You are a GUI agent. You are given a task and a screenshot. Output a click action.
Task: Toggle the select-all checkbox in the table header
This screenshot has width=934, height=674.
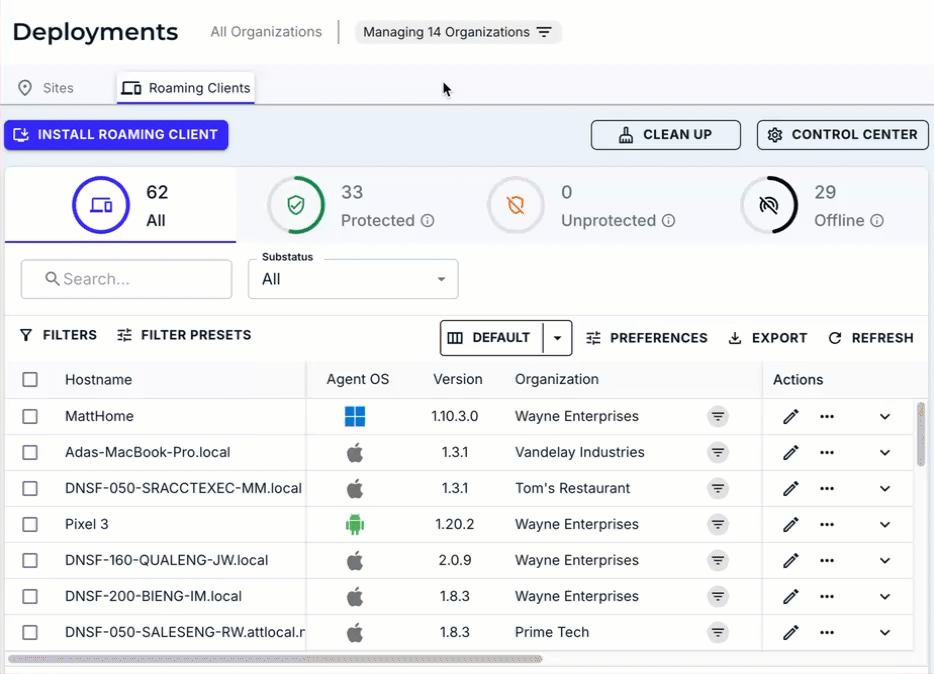[30, 380]
